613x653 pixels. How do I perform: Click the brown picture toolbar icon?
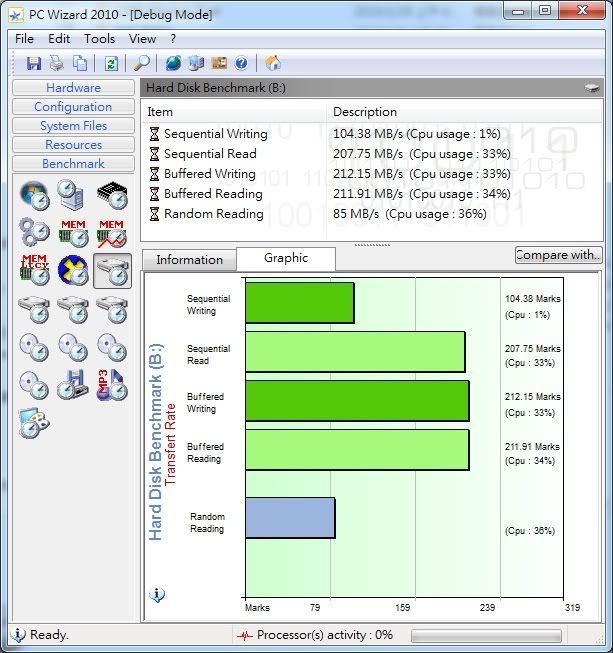219,63
